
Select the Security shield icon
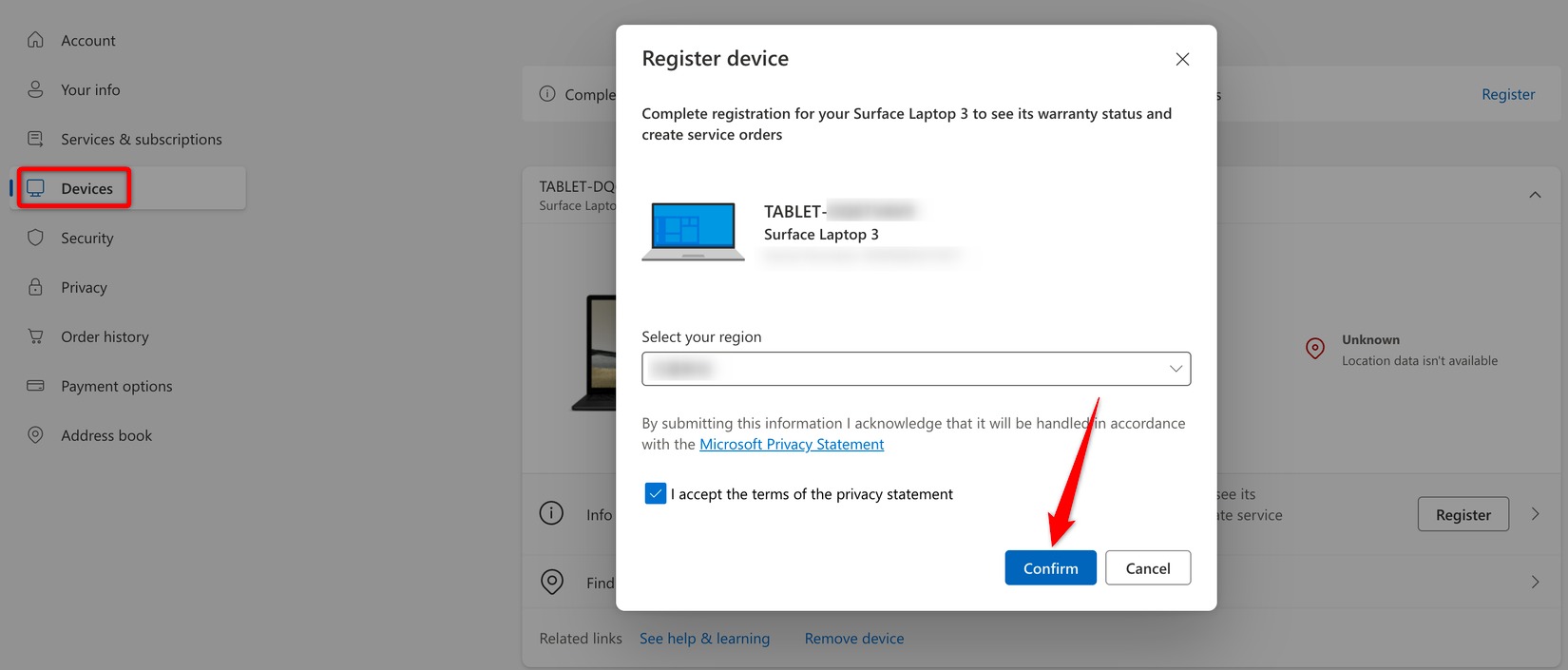coord(34,238)
